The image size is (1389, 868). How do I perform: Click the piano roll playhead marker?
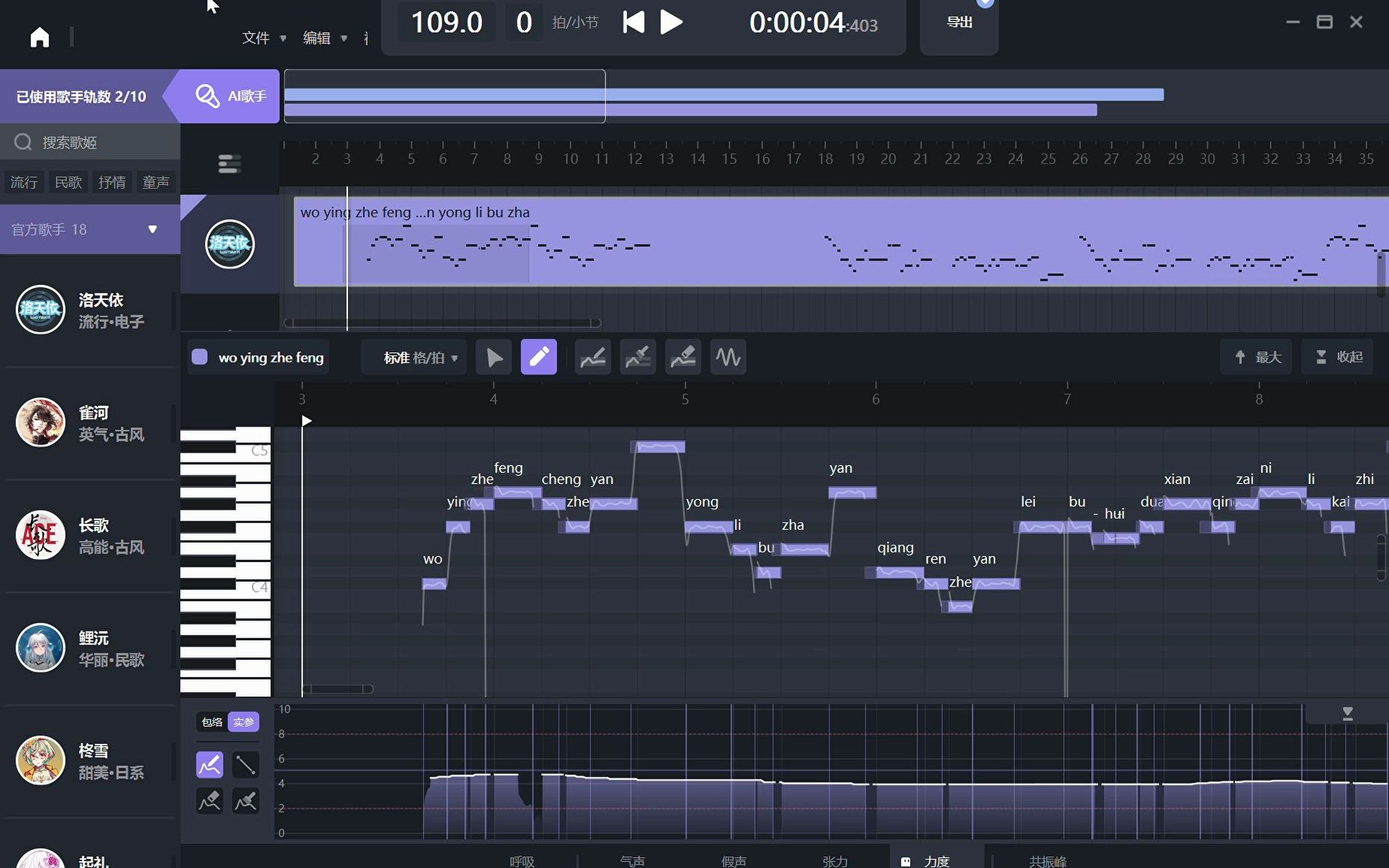pos(306,421)
